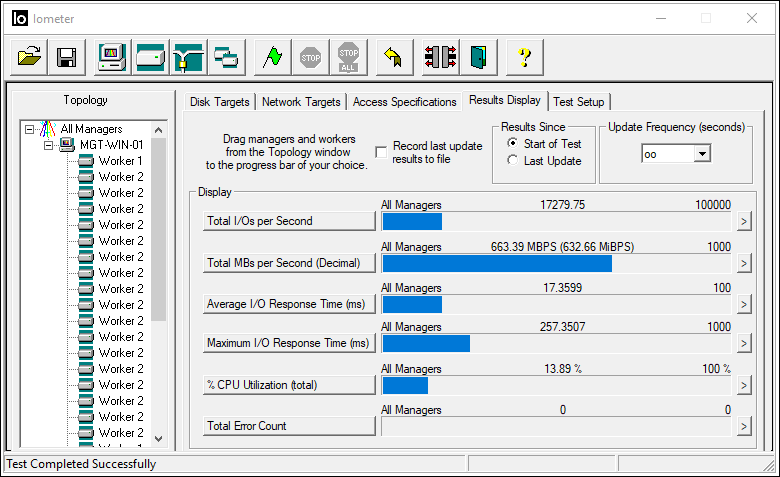Reset workers with the yellow arrow icon

393,57
